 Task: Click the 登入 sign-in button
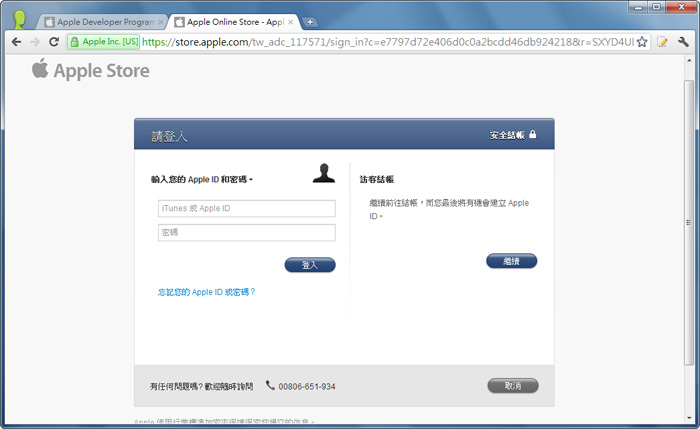click(310, 265)
